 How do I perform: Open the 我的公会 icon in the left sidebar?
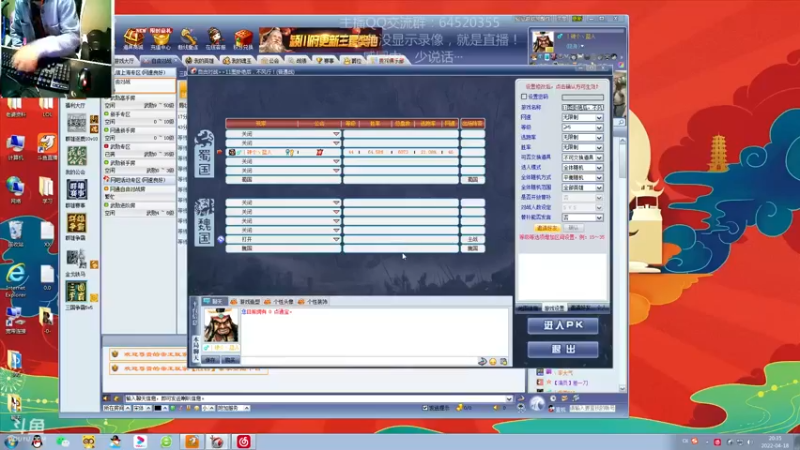77,156
